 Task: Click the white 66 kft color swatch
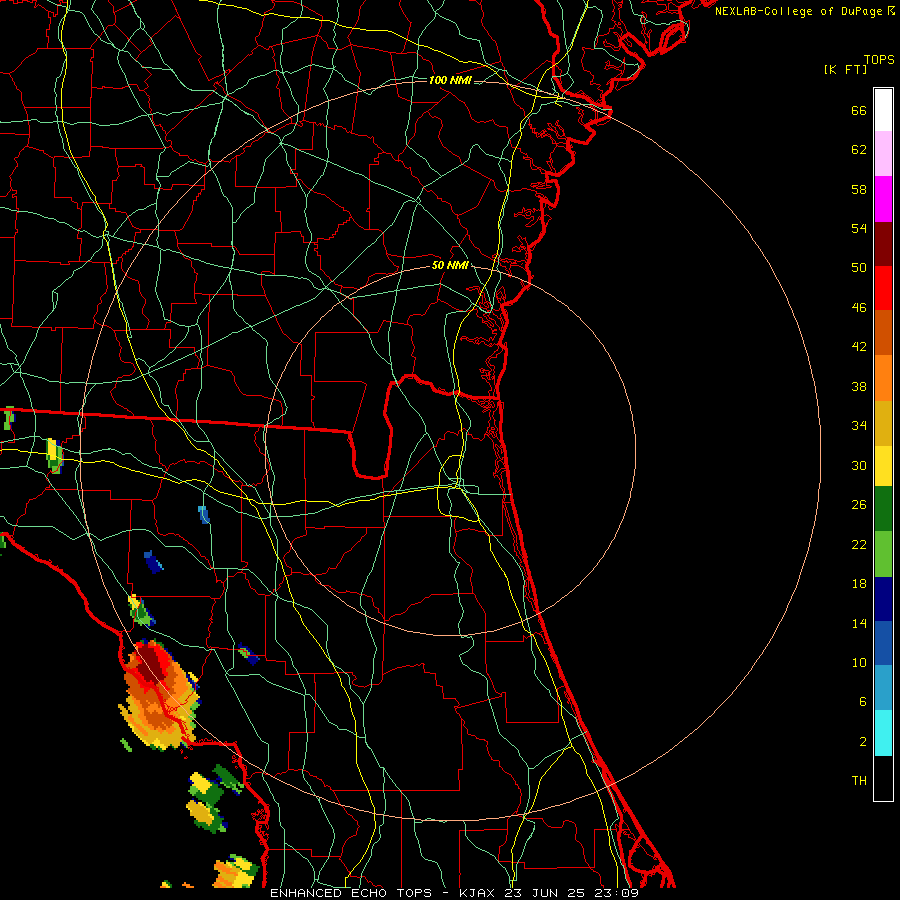(x=883, y=110)
